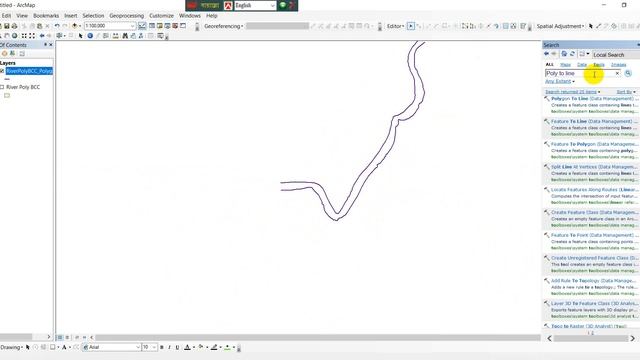Go back in the Search window

pyautogui.click(x=547, y=54)
